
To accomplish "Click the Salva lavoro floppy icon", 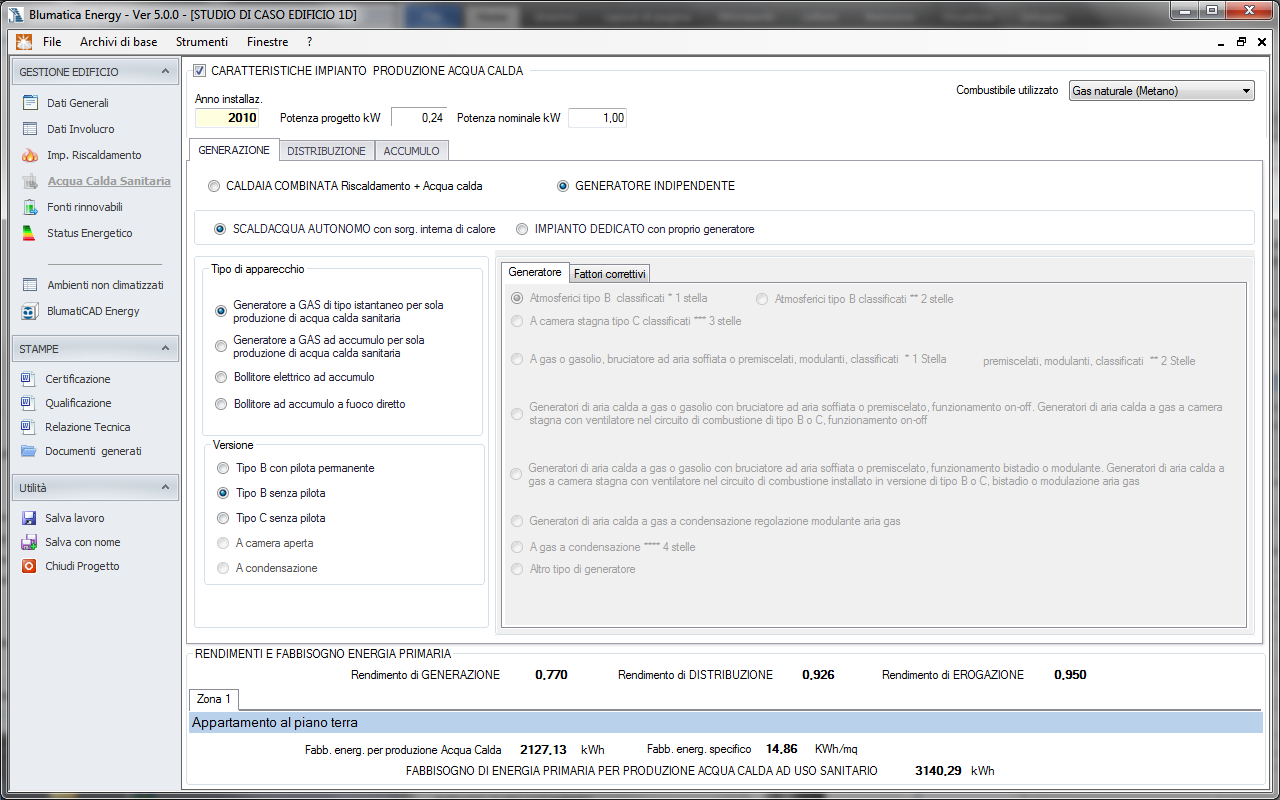I will click(28, 518).
